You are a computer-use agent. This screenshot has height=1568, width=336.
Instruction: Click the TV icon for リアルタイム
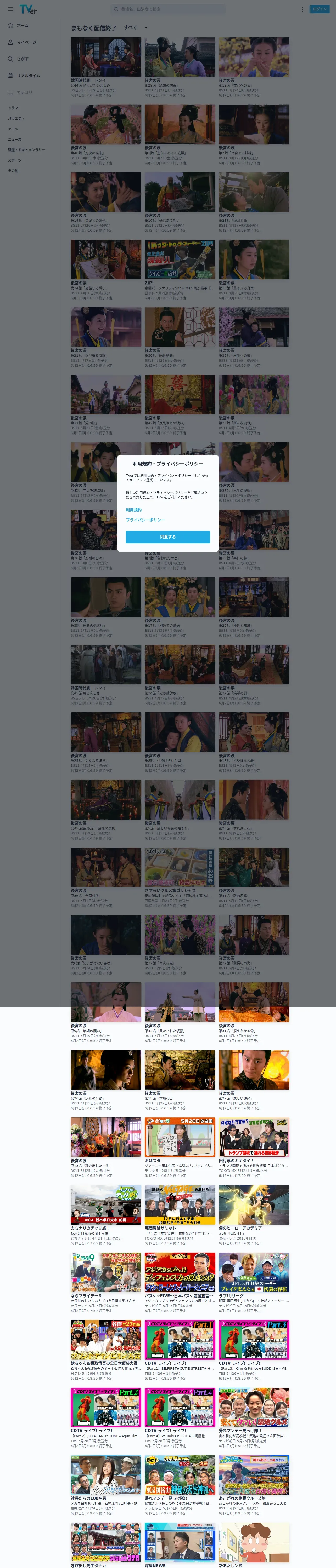pos(10,76)
